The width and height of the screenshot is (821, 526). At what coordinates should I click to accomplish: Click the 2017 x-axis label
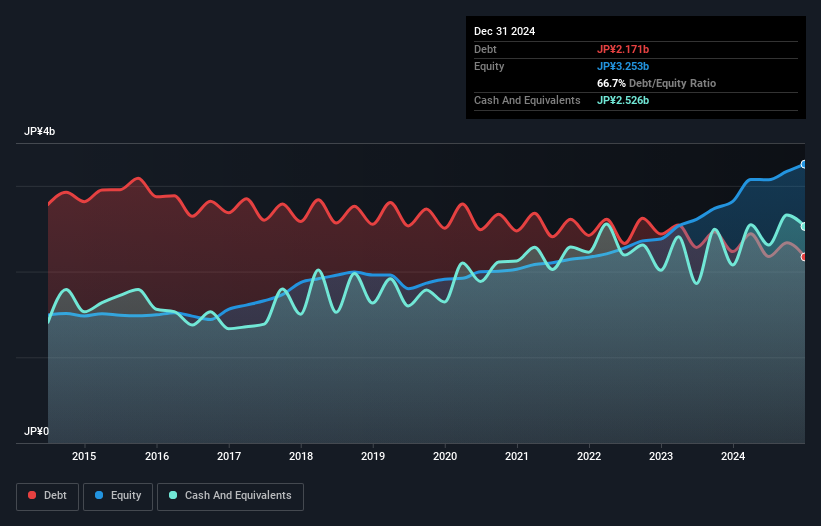229,456
